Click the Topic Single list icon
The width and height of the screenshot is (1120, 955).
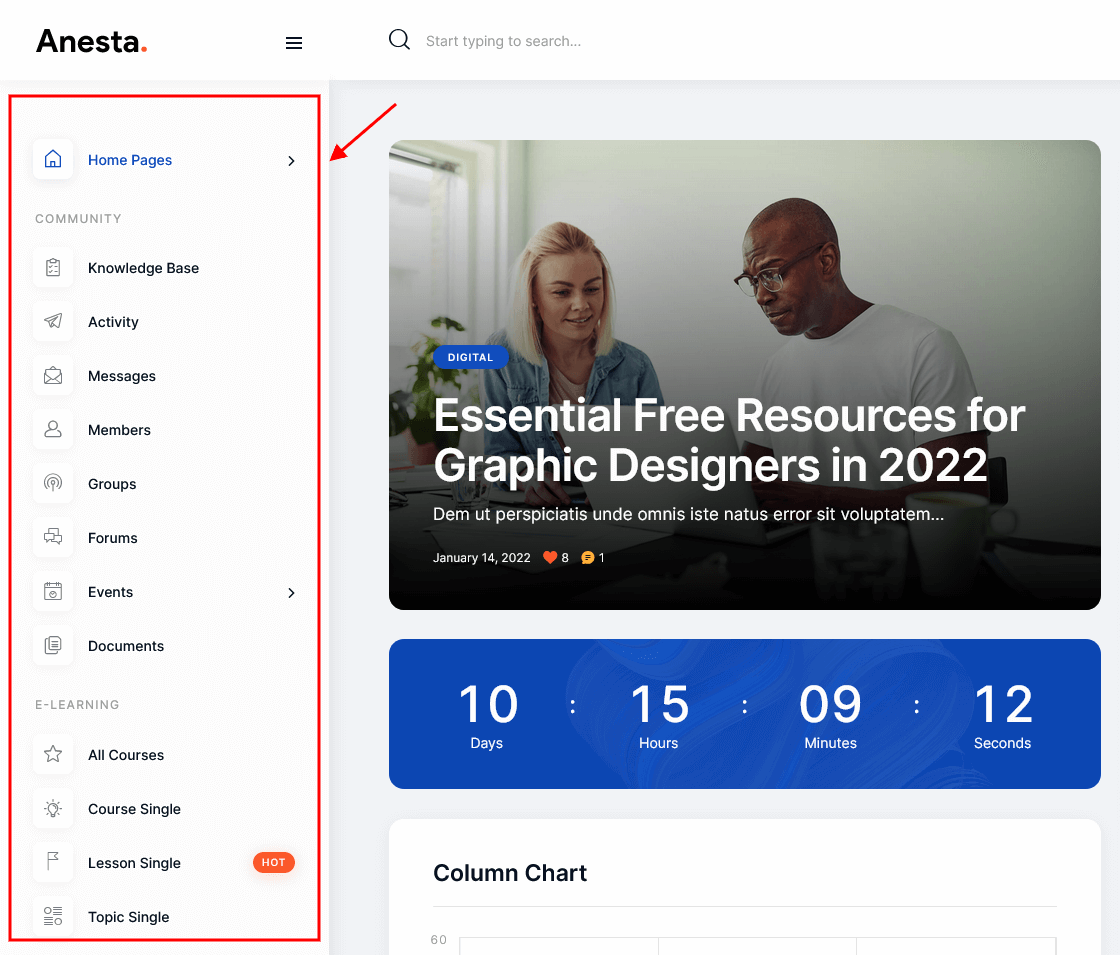pos(53,916)
